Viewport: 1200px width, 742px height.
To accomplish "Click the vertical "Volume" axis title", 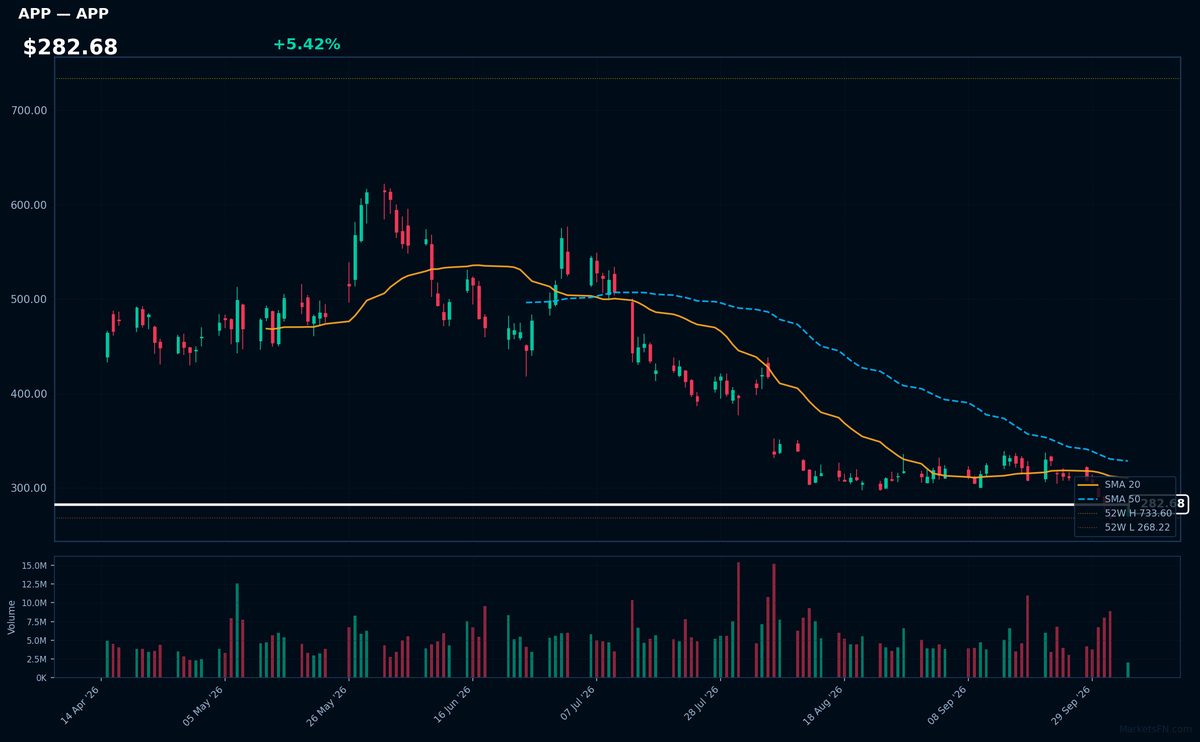I will click(x=12, y=617).
